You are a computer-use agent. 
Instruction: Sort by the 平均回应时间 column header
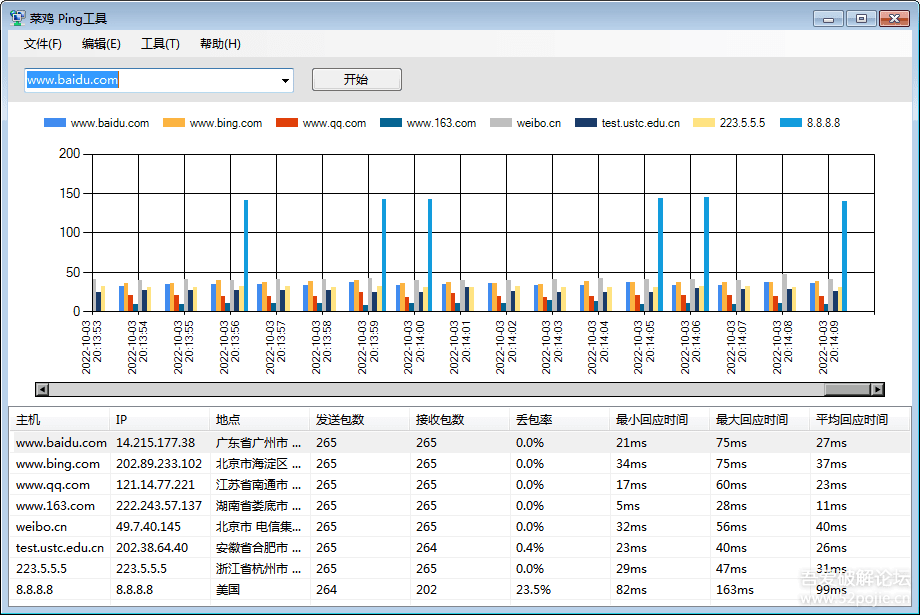coord(851,420)
